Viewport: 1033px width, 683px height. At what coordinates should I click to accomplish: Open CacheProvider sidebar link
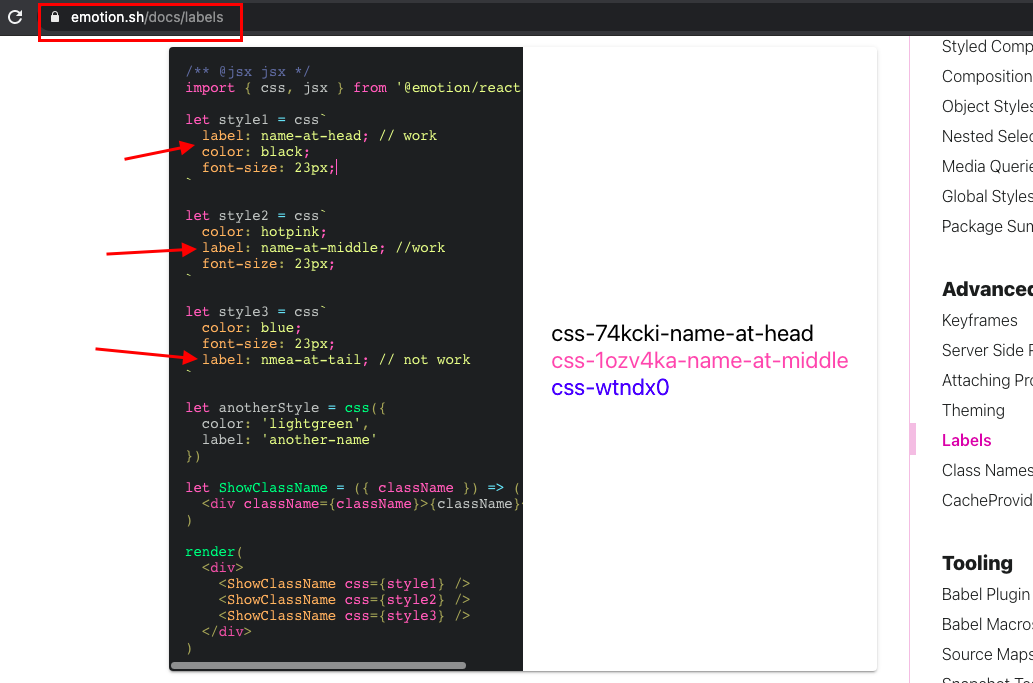(x=987, y=501)
